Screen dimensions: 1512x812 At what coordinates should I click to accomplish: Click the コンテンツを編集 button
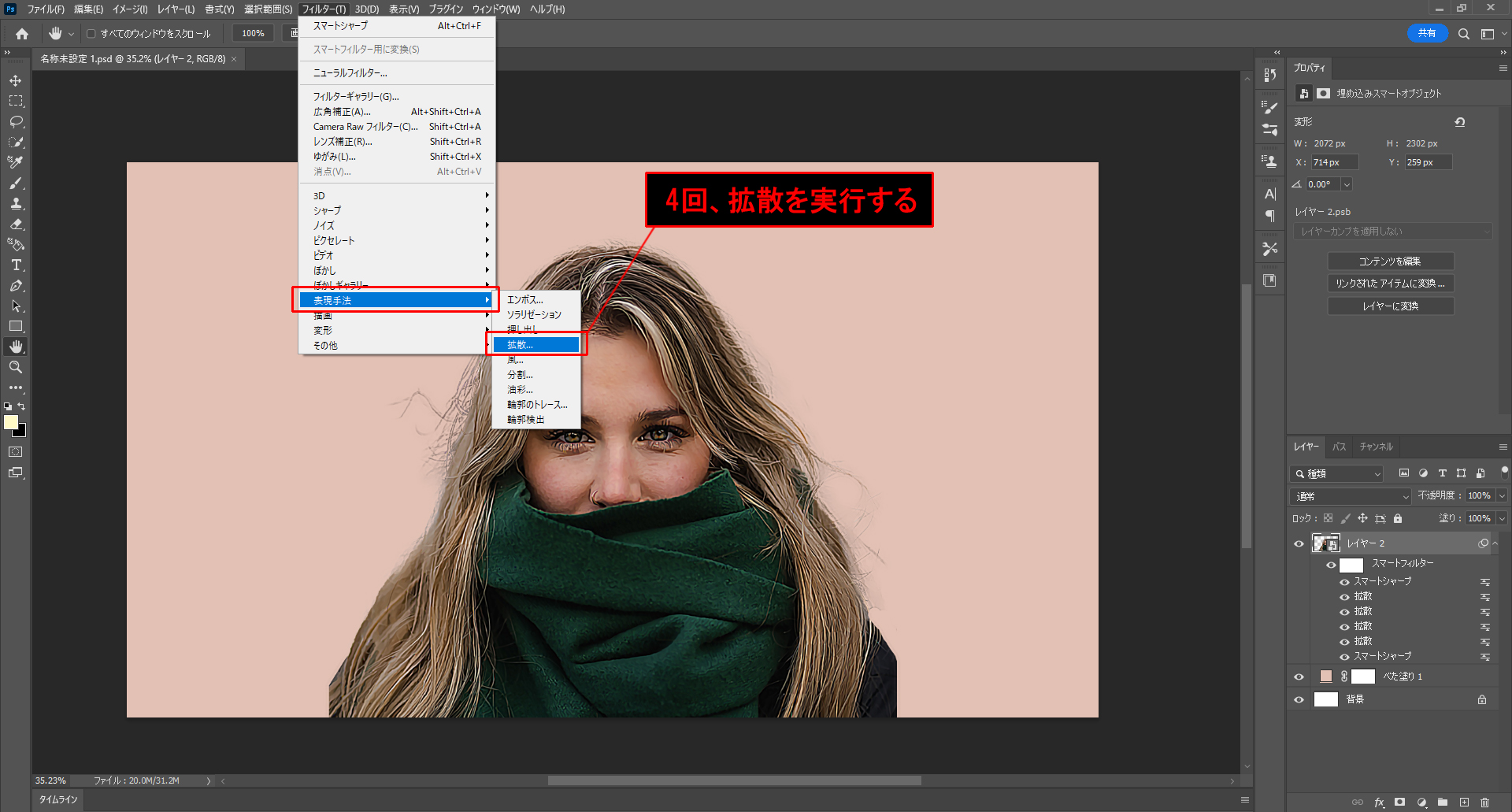1390,261
